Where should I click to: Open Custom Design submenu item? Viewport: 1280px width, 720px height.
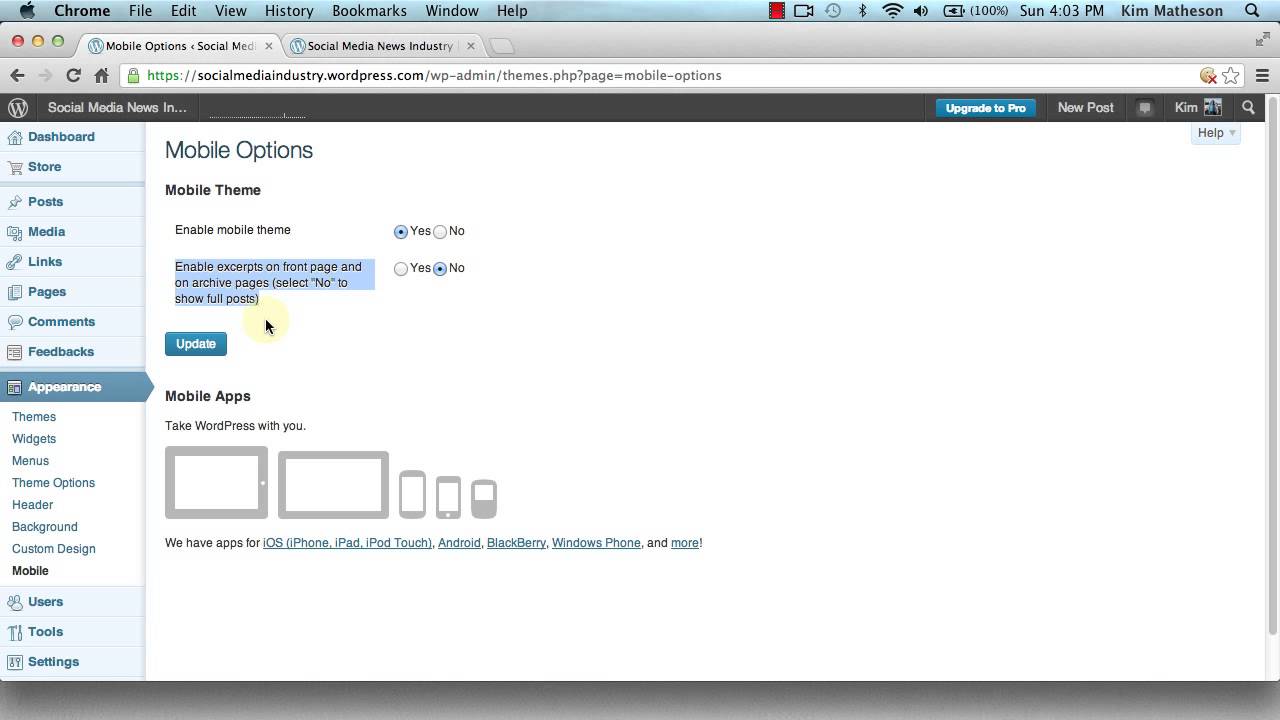(x=54, y=549)
